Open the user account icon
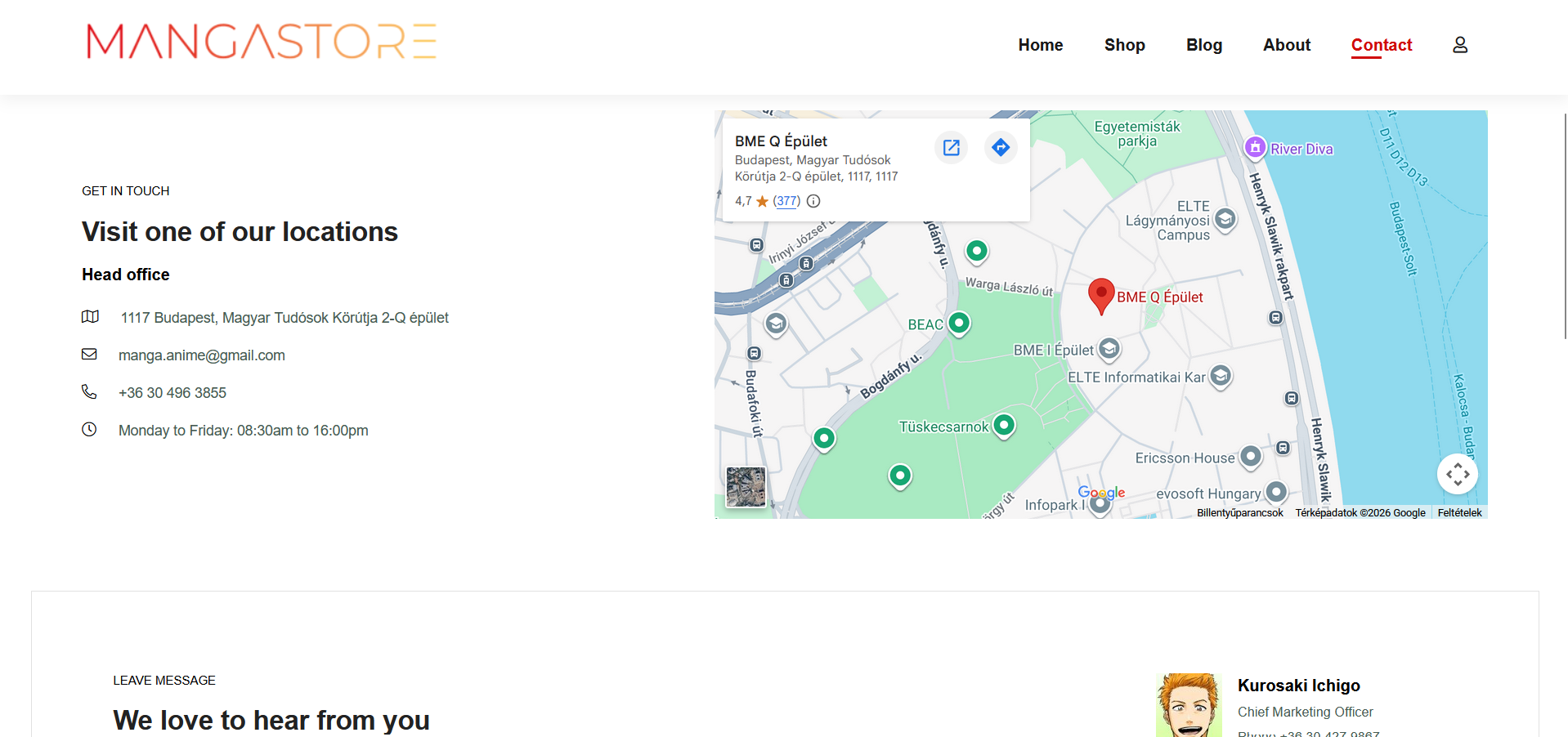Screen dimensions: 1568x737 [1459, 45]
